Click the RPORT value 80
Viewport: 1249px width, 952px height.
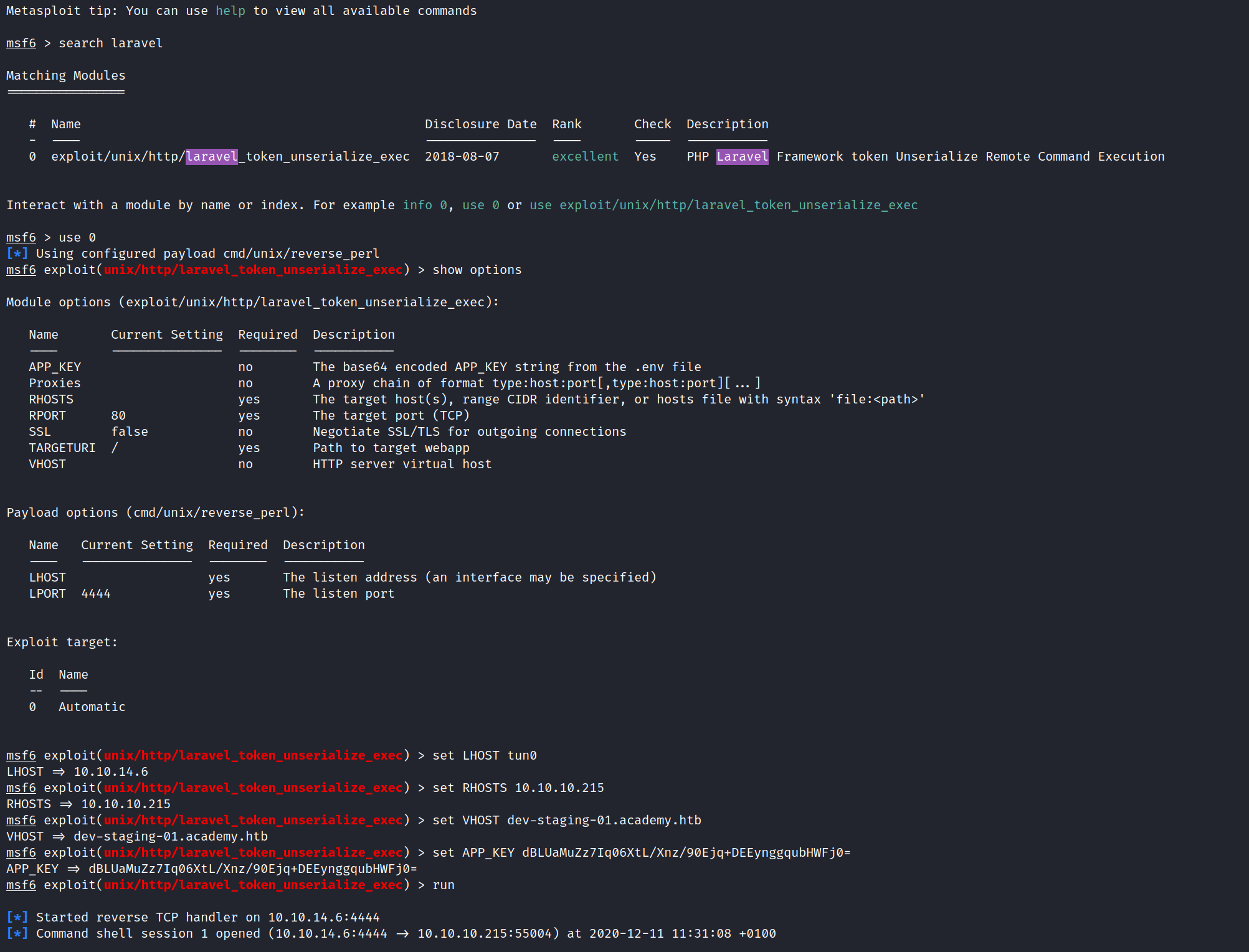tap(118, 415)
